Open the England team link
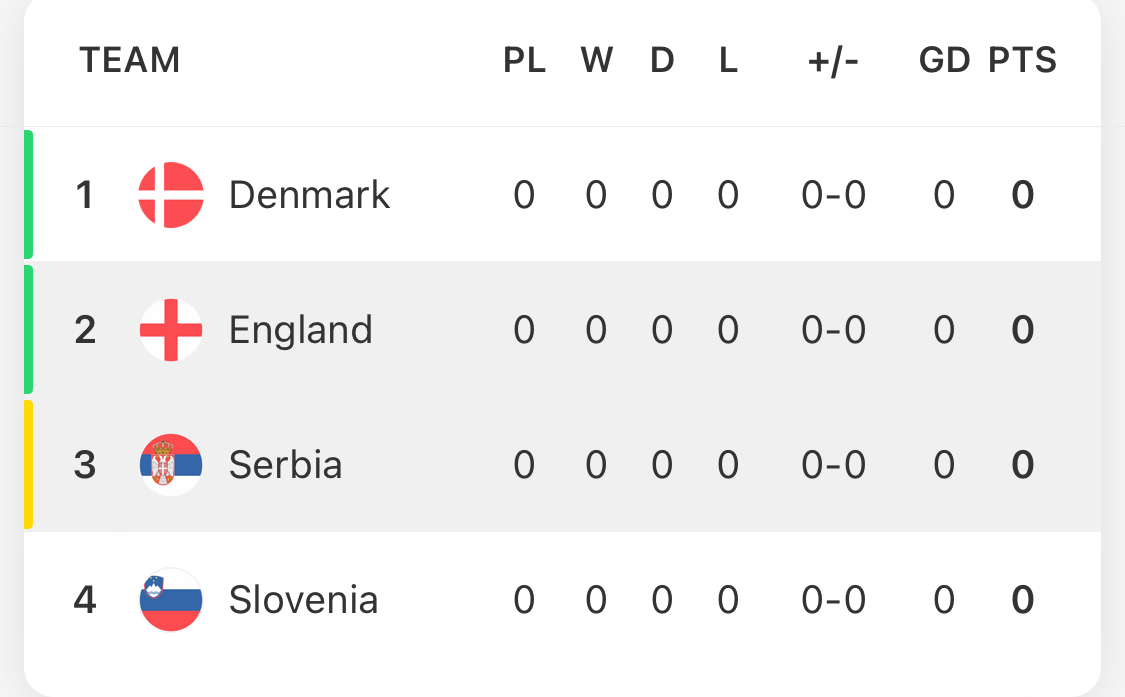 (x=300, y=330)
